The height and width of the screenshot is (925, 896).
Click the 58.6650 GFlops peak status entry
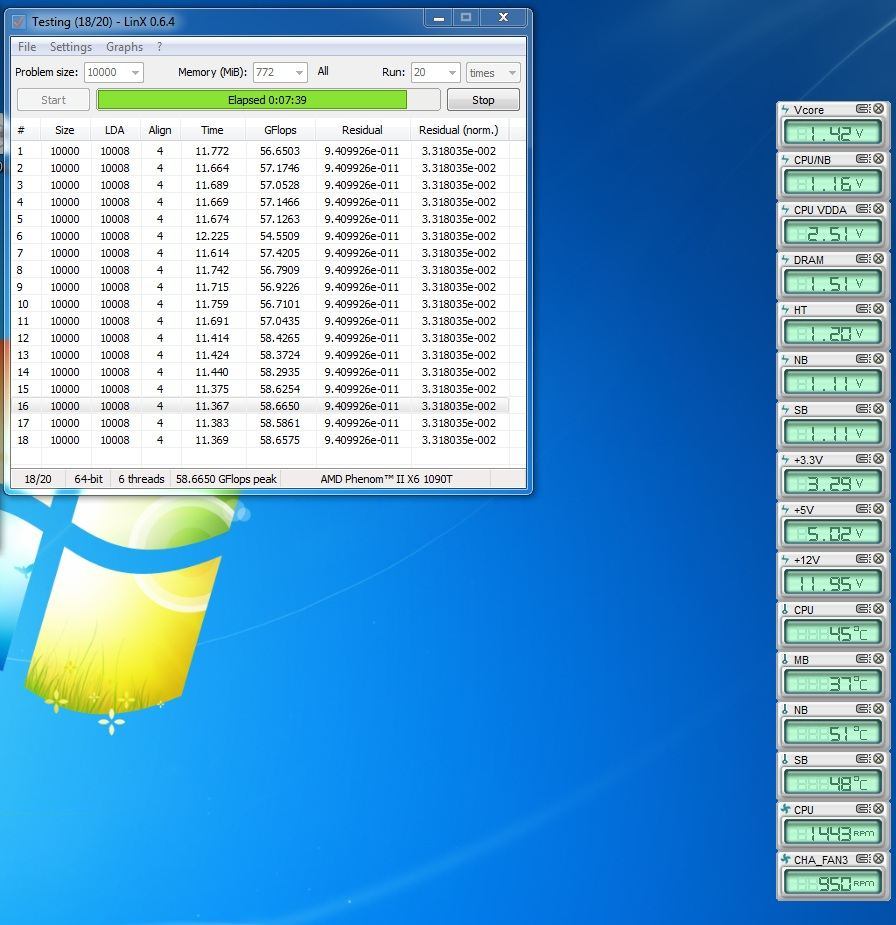[x=226, y=479]
